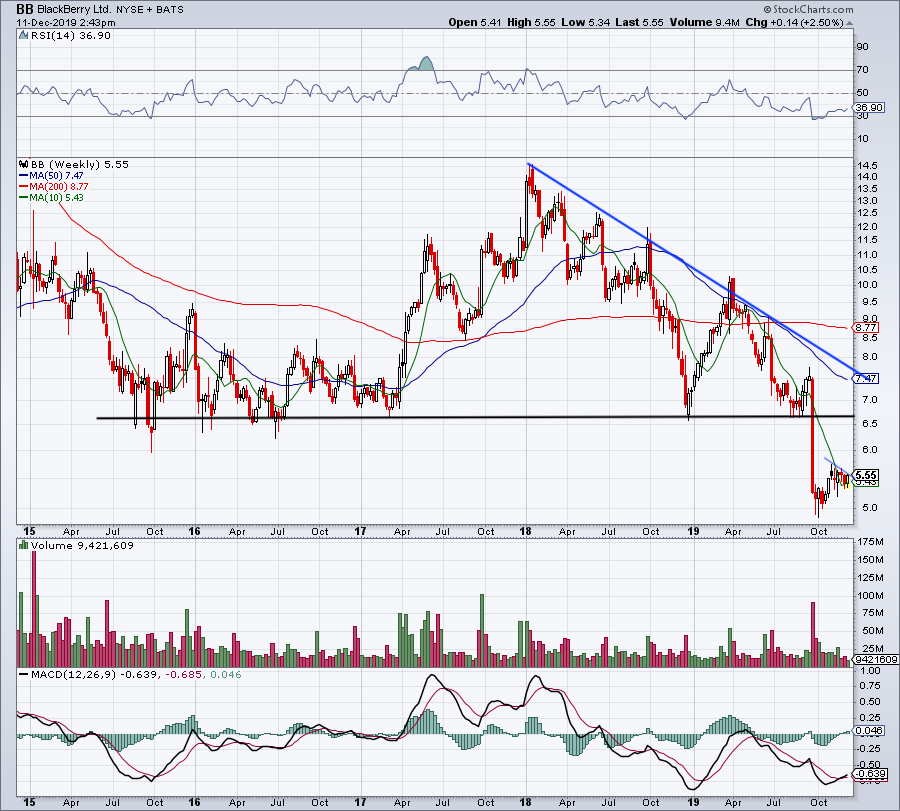This screenshot has height=811, width=900.
Task: Click the red 8.77 price tag on right axis
Action: pos(866,328)
